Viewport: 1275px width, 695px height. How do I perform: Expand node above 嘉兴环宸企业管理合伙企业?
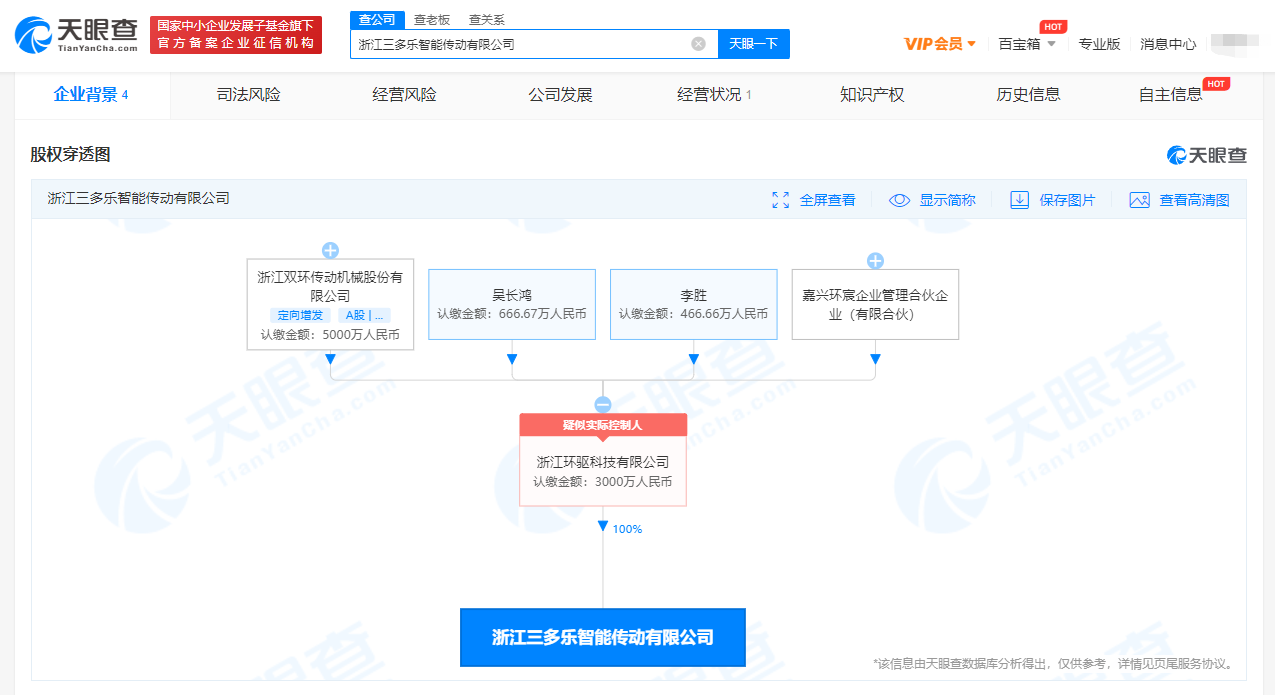click(x=875, y=261)
